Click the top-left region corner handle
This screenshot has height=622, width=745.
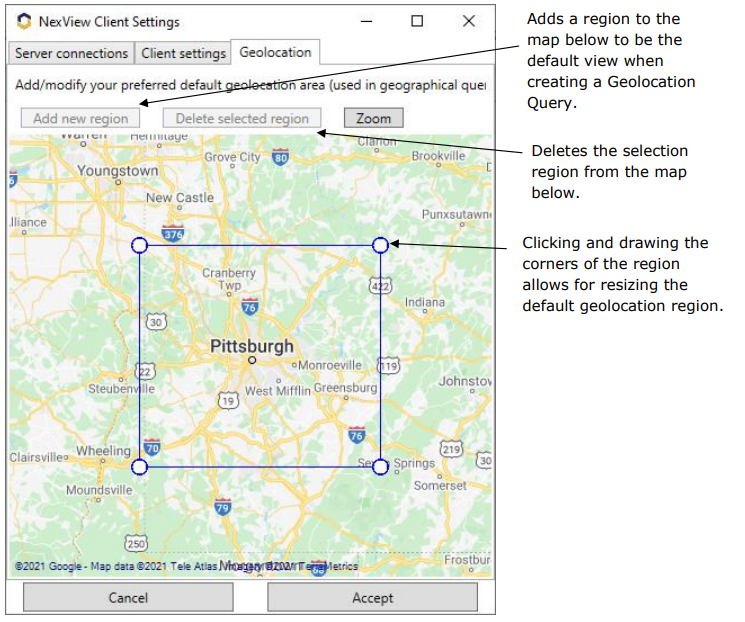[139, 245]
